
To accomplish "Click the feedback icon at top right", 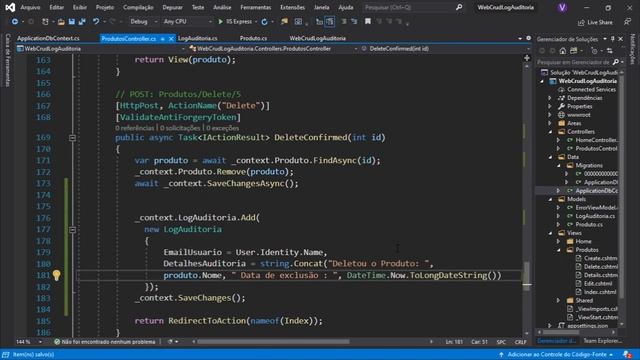I will pos(627,22).
